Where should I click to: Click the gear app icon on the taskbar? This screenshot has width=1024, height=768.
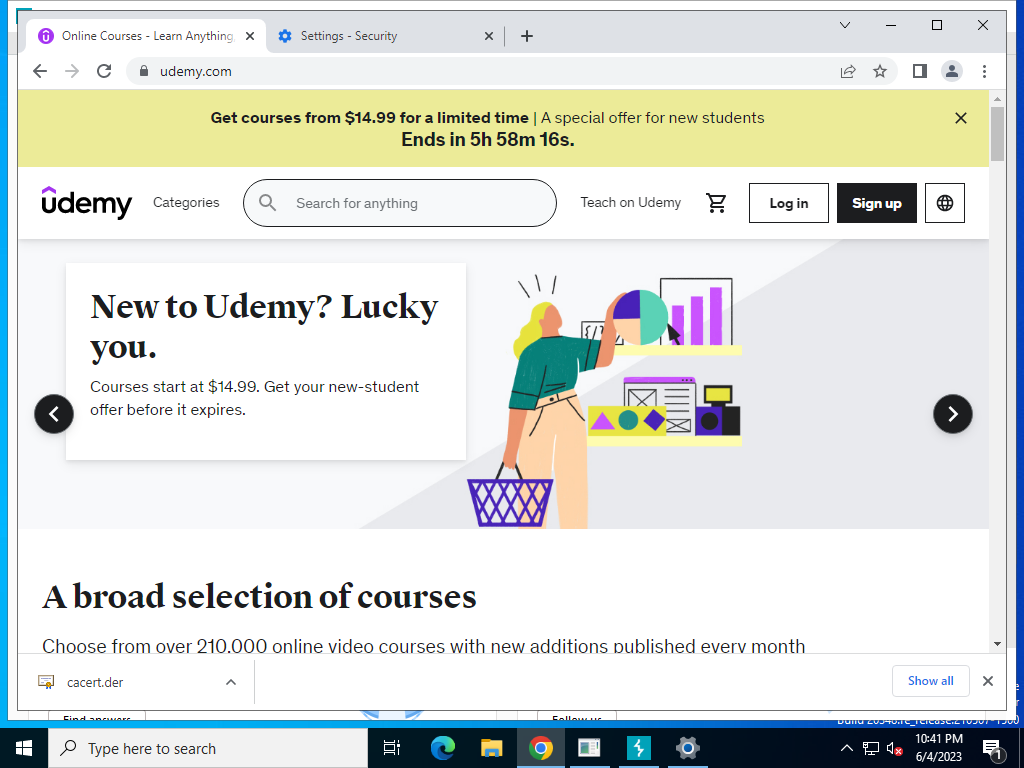click(x=687, y=748)
